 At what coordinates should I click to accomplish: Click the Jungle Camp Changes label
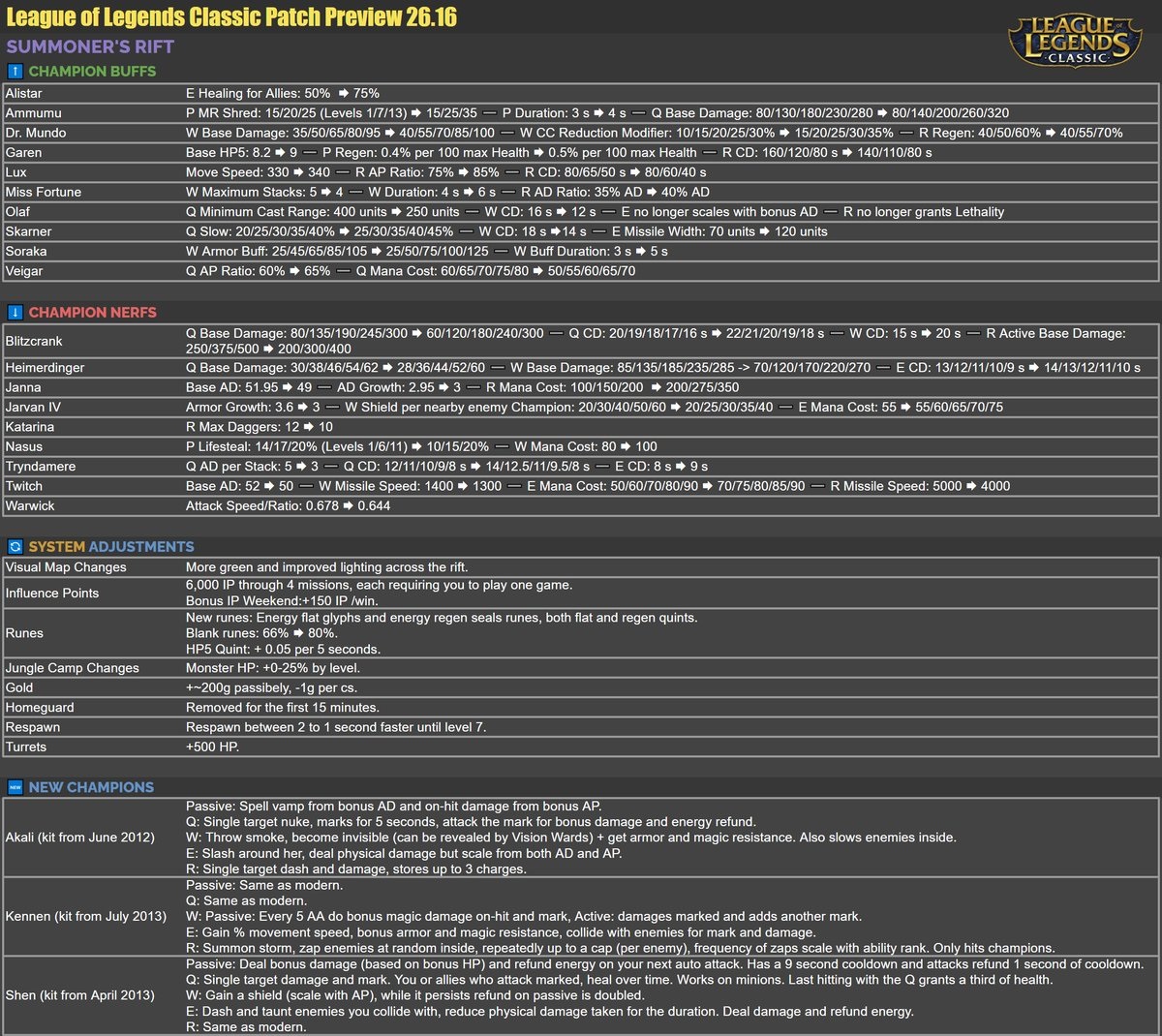tap(73, 668)
